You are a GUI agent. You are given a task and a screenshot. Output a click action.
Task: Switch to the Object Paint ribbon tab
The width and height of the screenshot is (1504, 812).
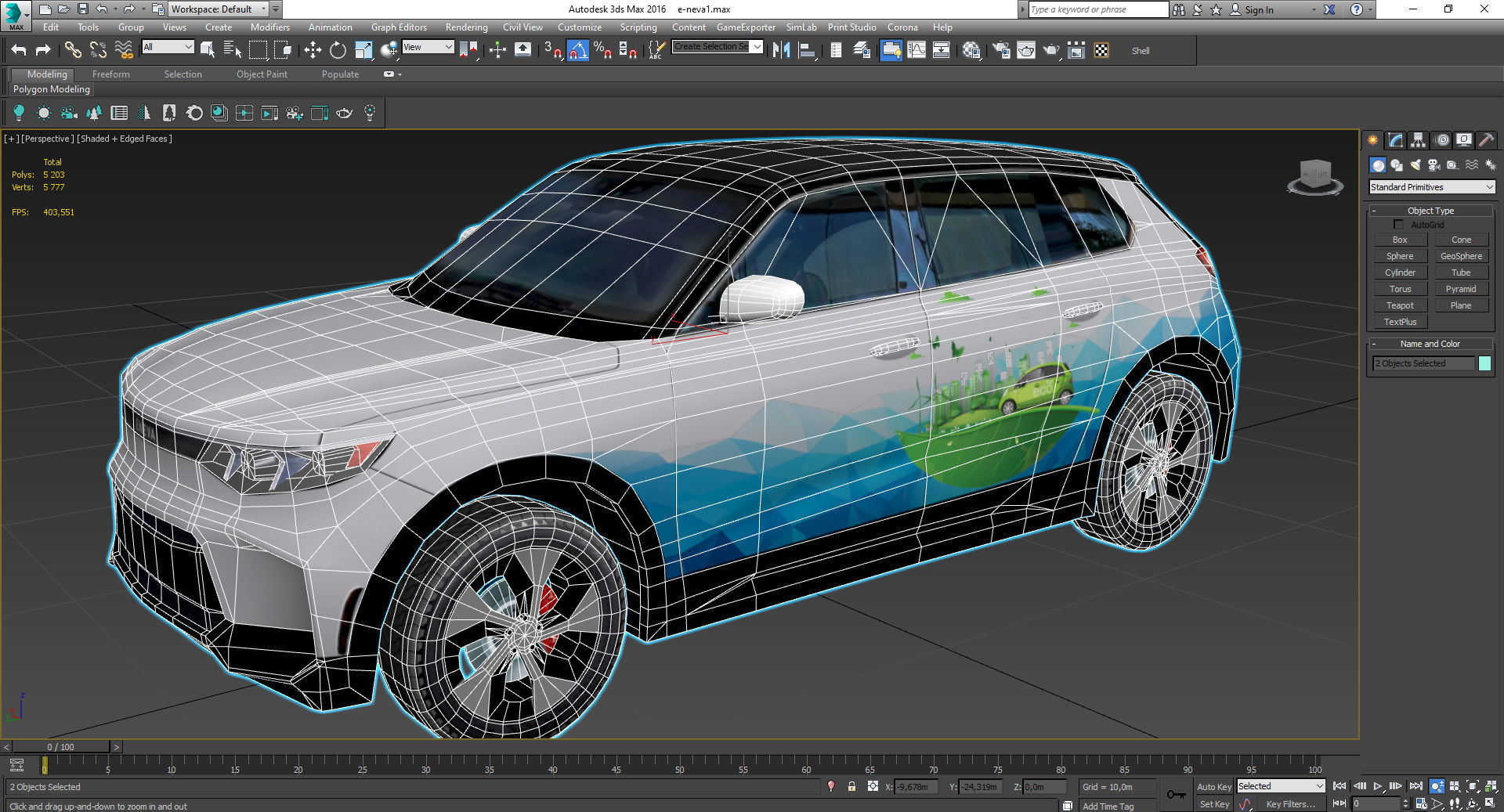(262, 74)
